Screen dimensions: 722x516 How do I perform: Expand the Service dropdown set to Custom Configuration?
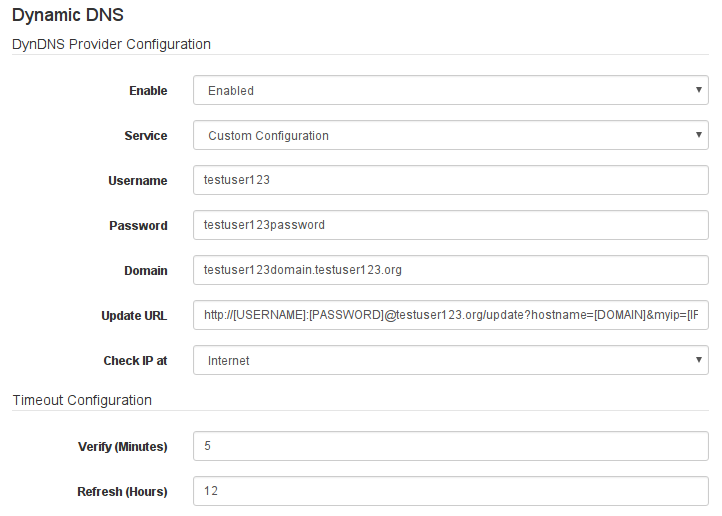point(450,135)
